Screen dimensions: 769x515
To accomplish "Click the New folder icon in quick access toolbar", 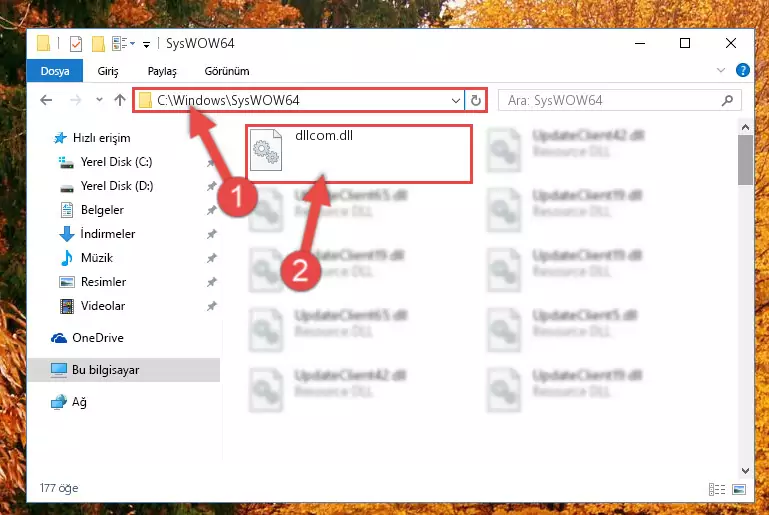I will (98, 44).
